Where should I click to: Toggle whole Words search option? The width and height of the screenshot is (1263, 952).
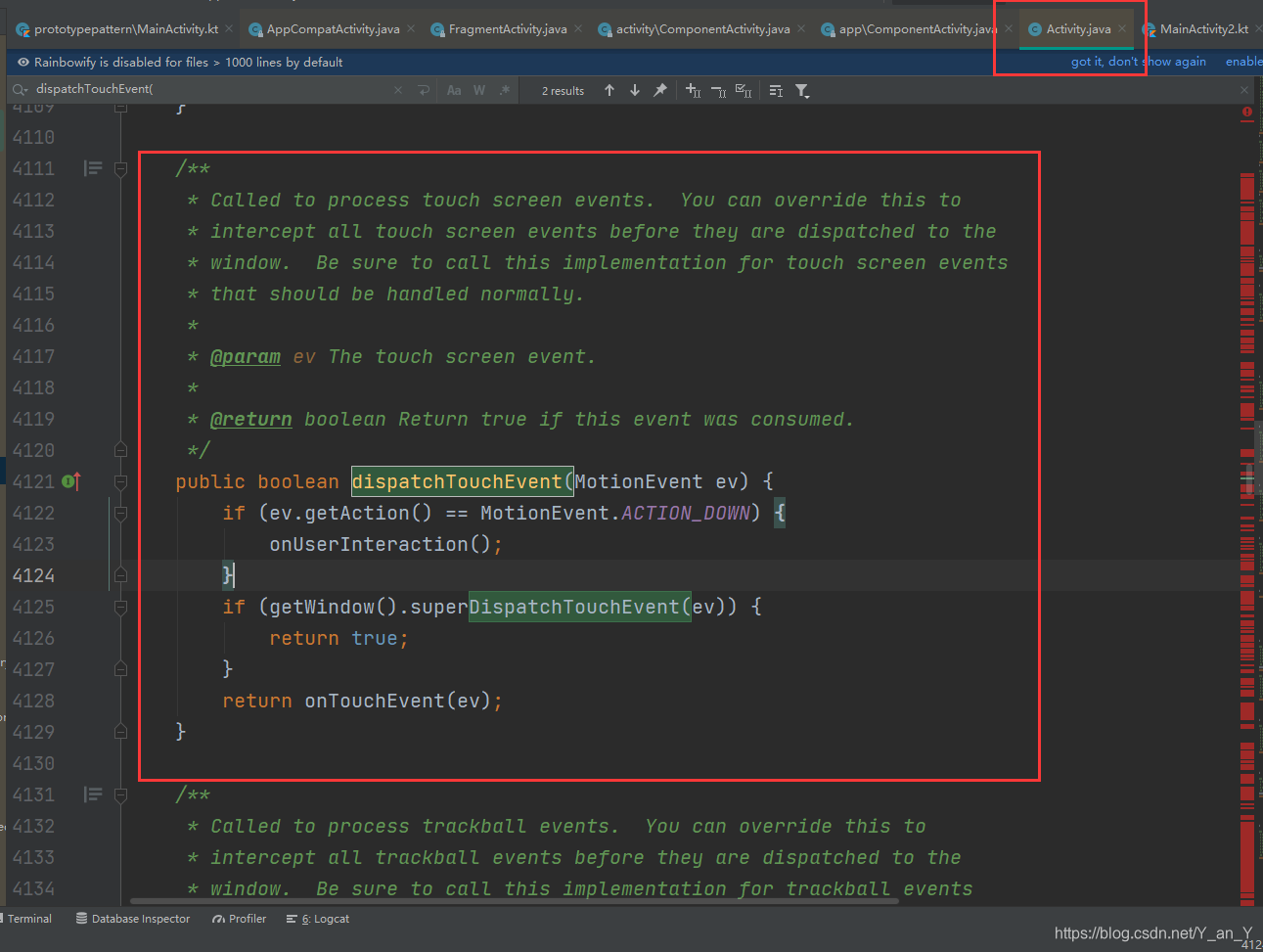(479, 90)
